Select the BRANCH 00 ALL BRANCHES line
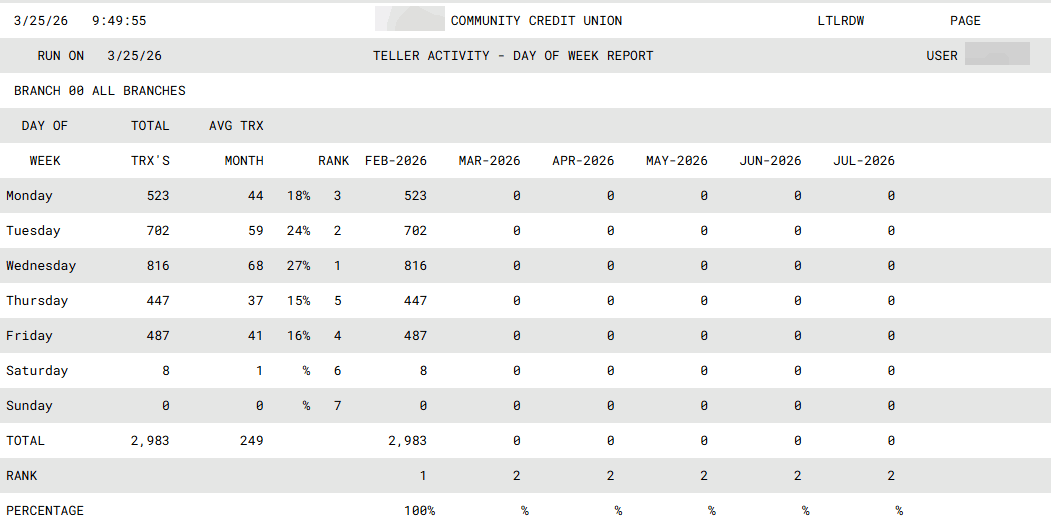The width and height of the screenshot is (1051, 523). point(100,91)
